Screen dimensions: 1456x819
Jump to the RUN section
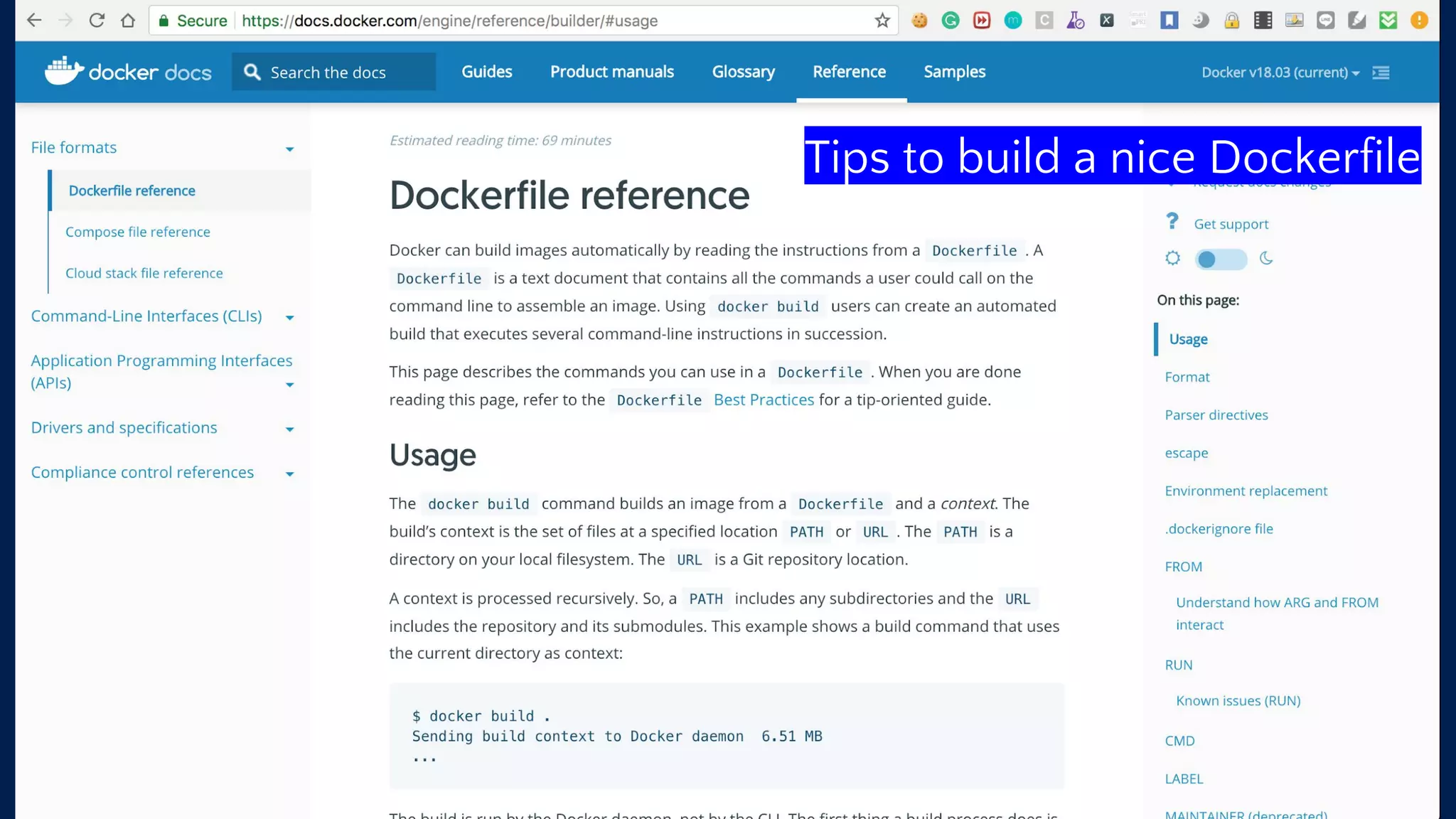click(1178, 665)
